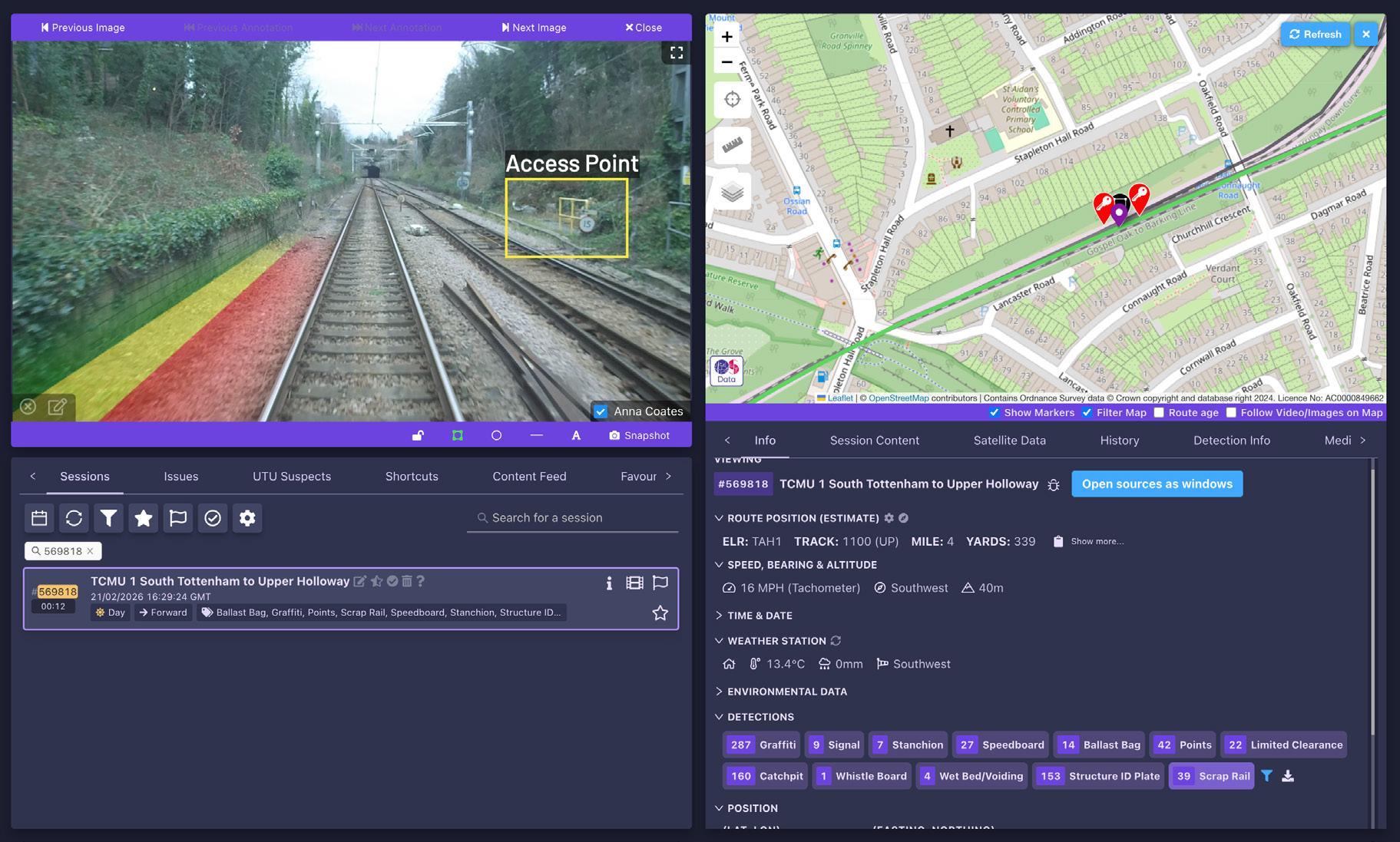Collapse the Weather Station section
Viewport: 1400px width, 842px height.
pos(719,641)
